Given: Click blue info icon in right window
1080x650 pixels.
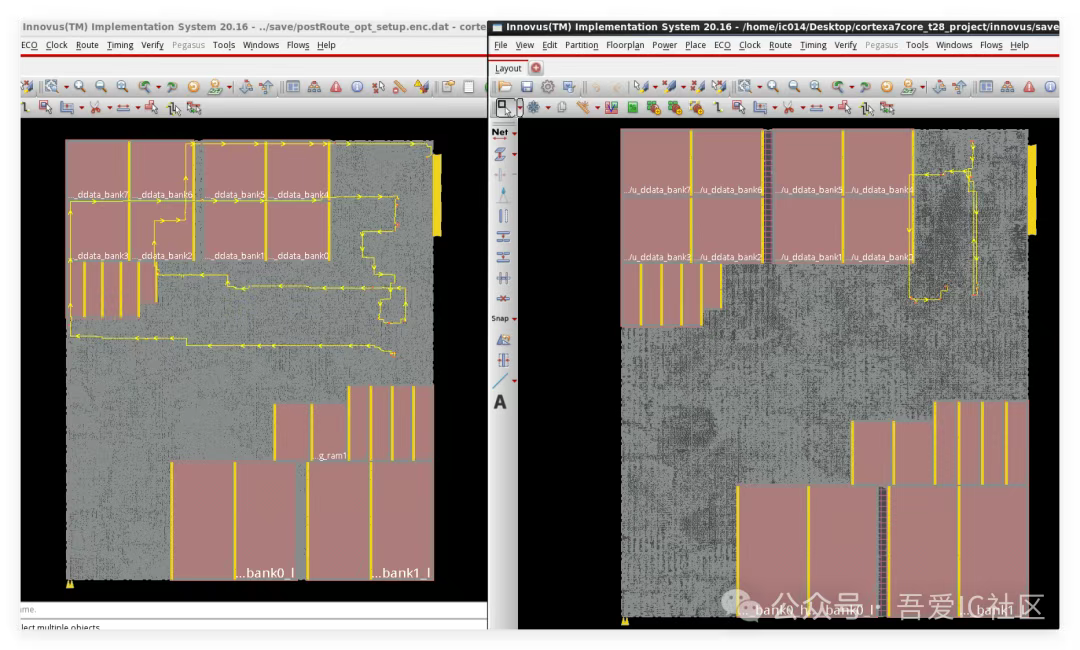Looking at the screenshot, I should tap(1050, 87).
